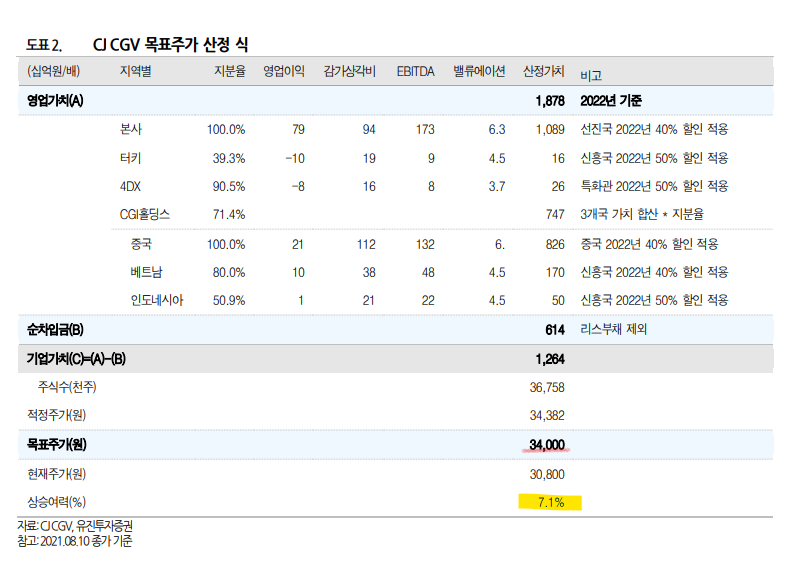Click the note '2022년 기준'
Viewport: 797px width, 585px height.
(611, 101)
